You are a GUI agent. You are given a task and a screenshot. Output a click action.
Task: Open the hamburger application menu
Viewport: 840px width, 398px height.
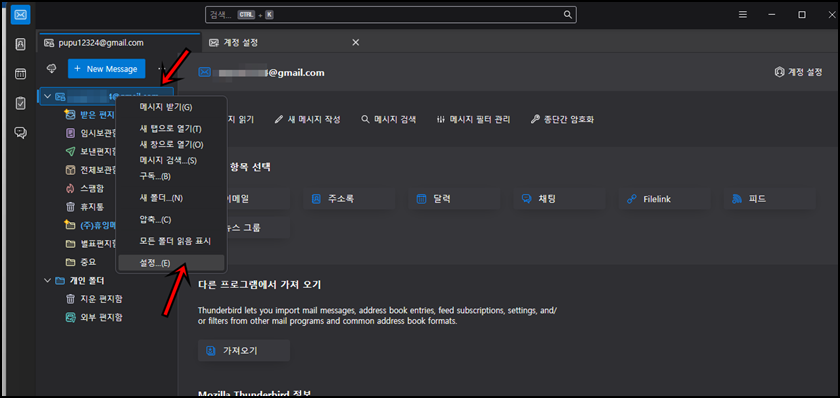pyautogui.click(x=742, y=14)
